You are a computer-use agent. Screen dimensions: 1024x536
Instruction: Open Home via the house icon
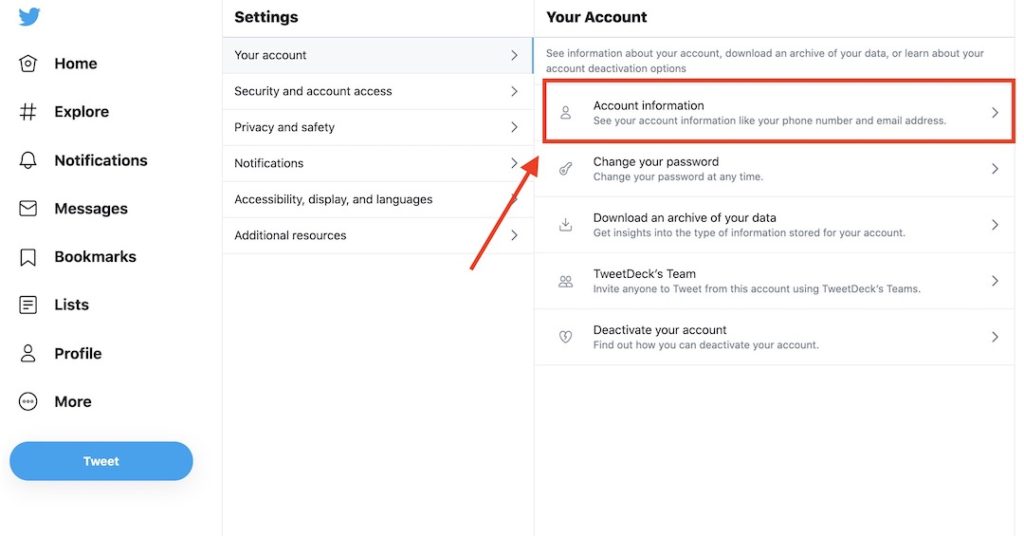[x=28, y=63]
